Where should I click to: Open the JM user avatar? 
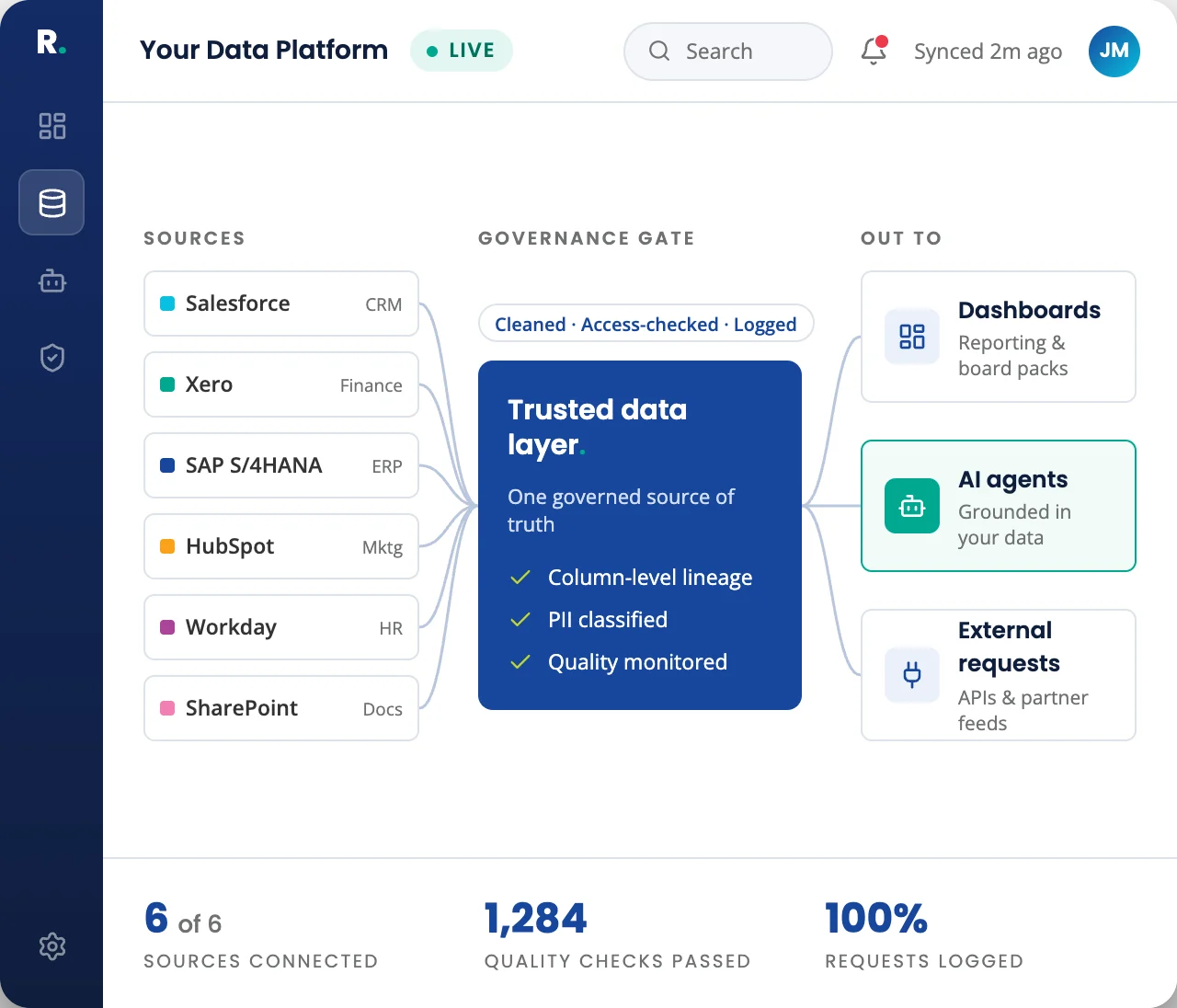point(1114,52)
